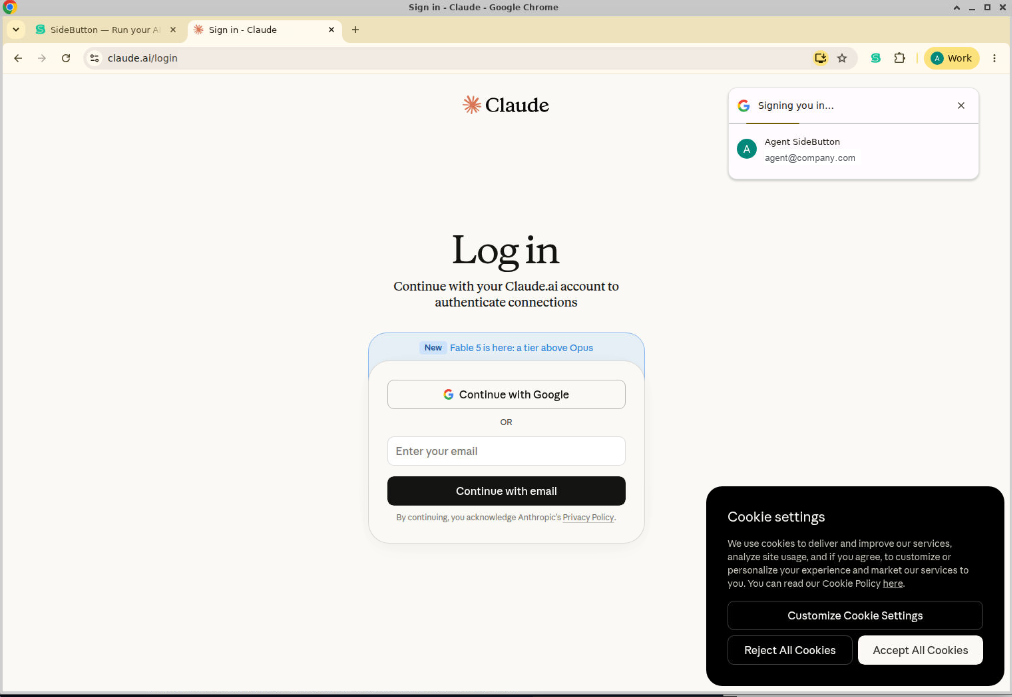1012x697 pixels.
Task: Bookmark this page with the star
Action: [842, 58]
